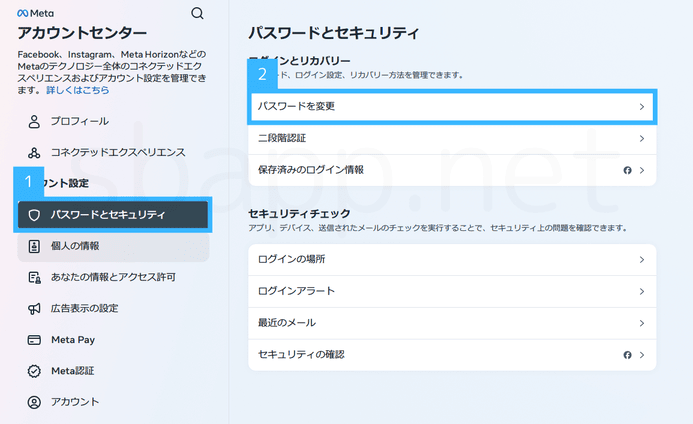693x424 pixels.
Task: Open search with the magnifier icon
Action: pyautogui.click(x=197, y=13)
